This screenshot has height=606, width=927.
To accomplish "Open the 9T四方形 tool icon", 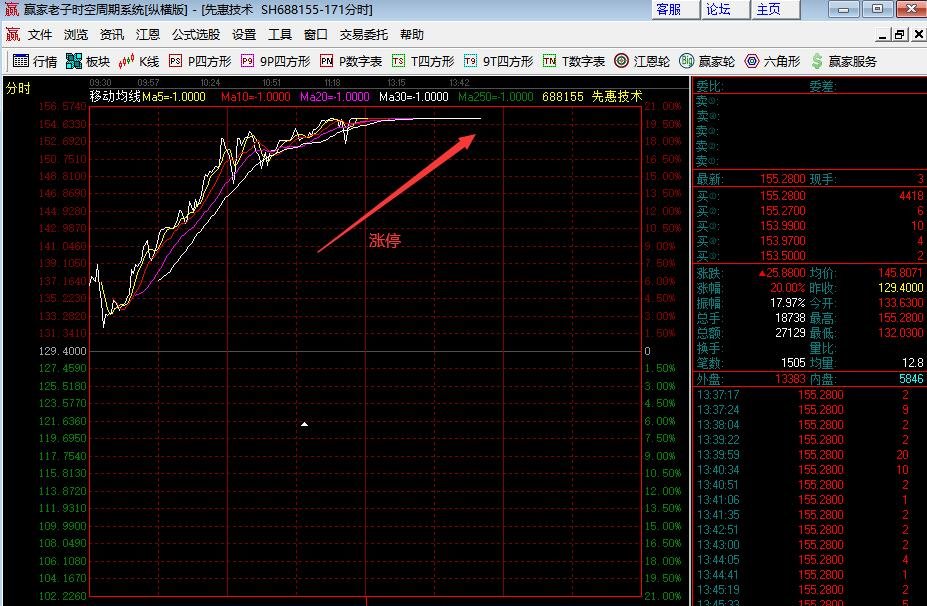I will (471, 61).
